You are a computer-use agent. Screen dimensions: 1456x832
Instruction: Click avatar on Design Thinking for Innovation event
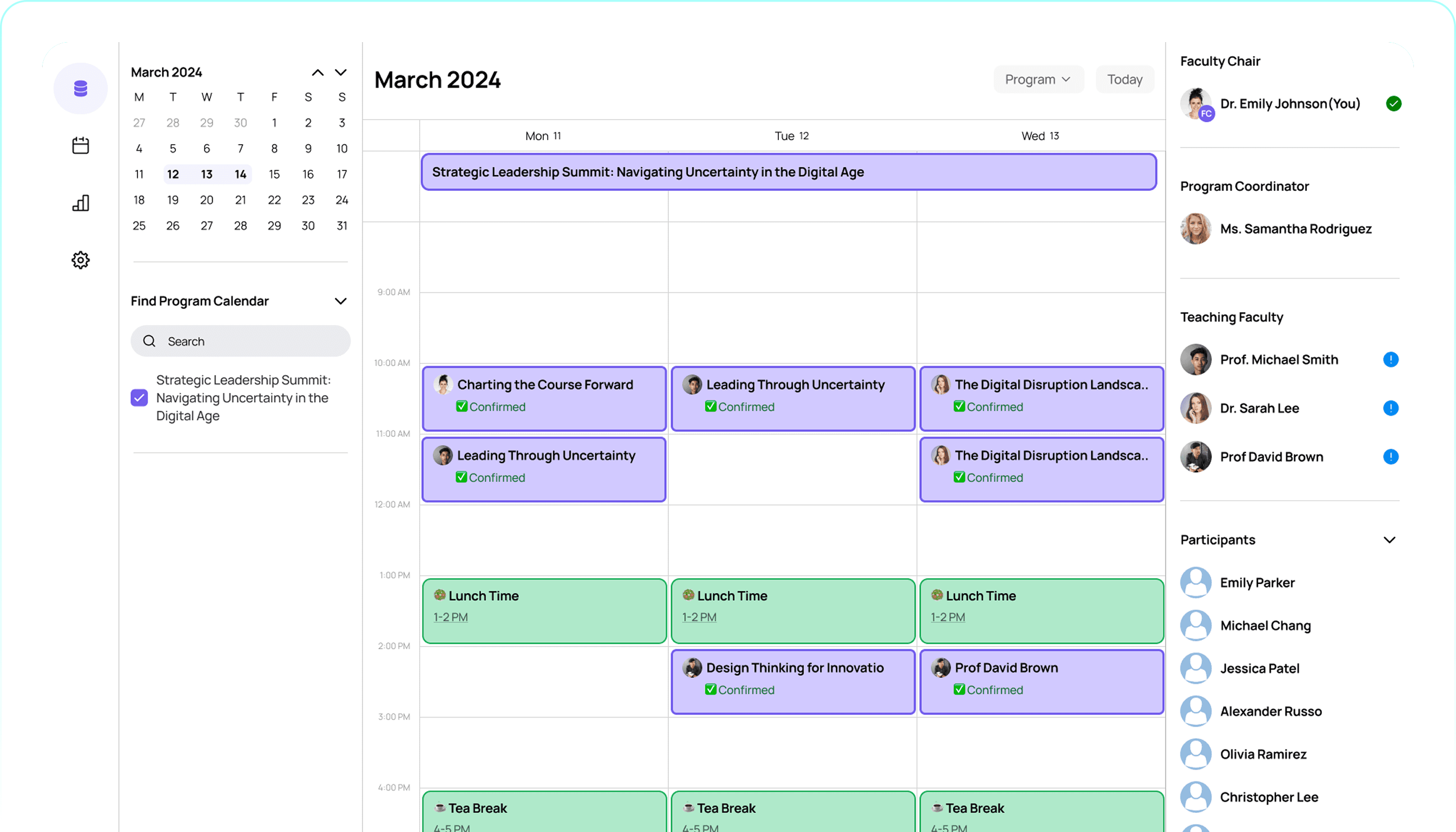point(692,668)
